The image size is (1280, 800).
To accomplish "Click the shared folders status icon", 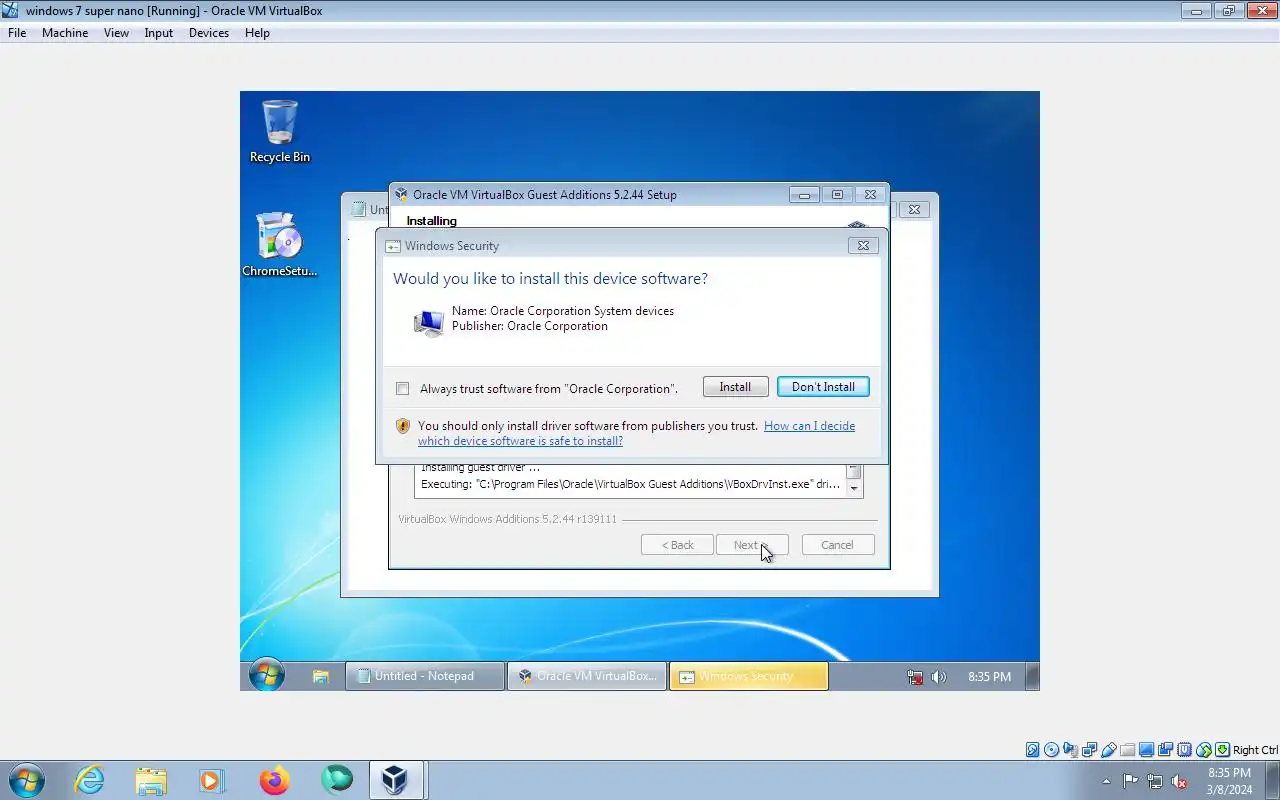I will [x=1128, y=750].
